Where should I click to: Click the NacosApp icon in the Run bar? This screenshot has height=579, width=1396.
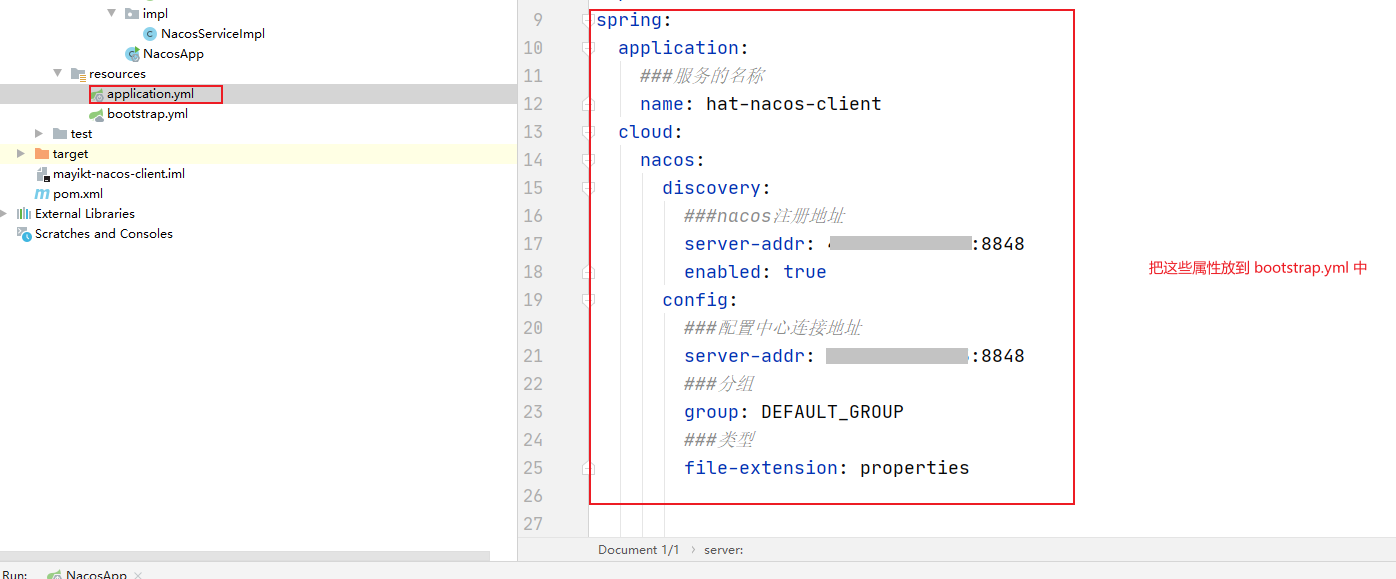57,573
